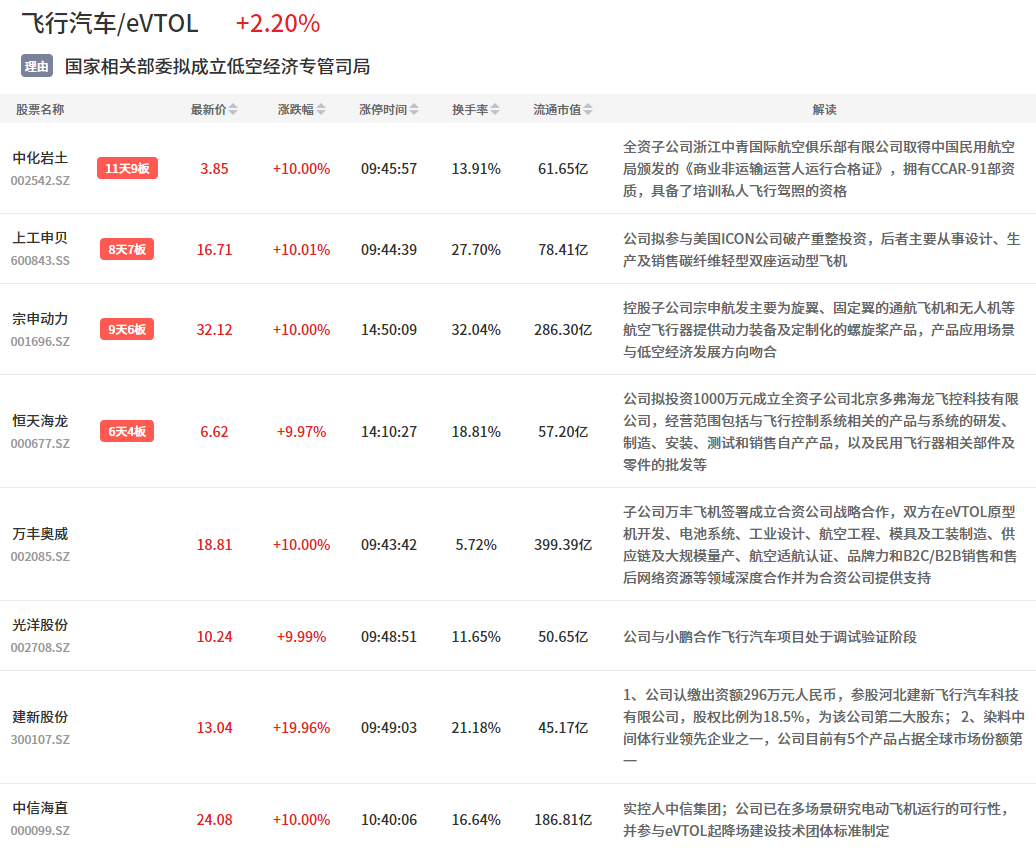Screen dimensions: 1036x852
Task: Click the 8天7板 badge for 上工申贝
Action: 127,249
